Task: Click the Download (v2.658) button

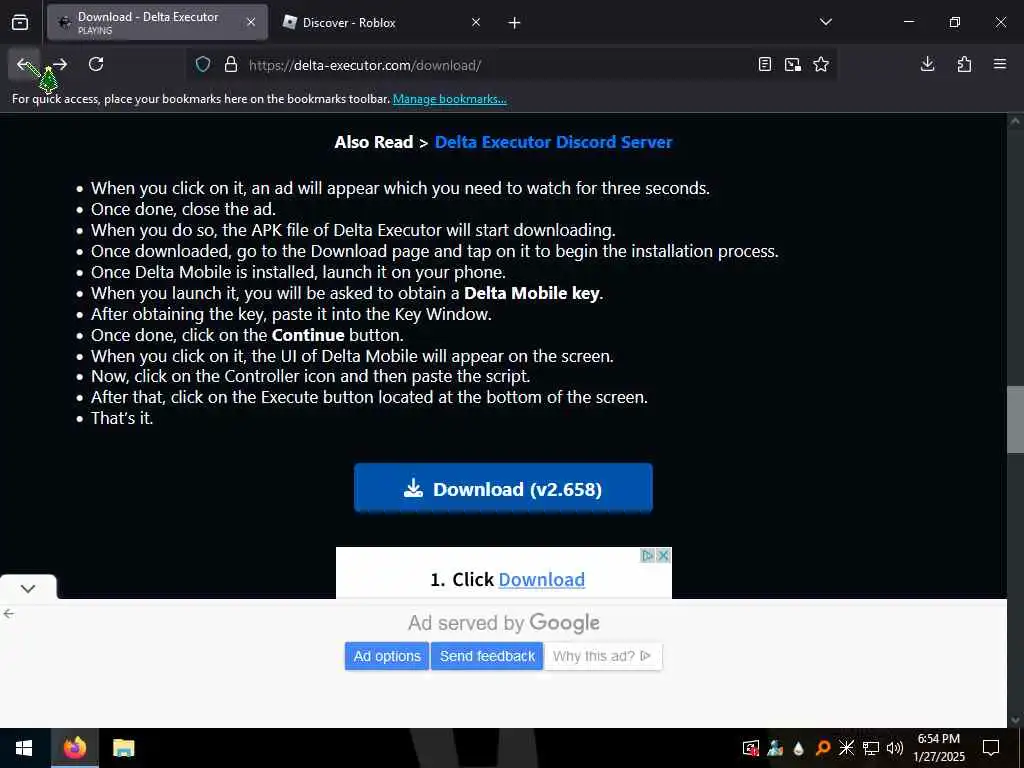Action: (503, 488)
